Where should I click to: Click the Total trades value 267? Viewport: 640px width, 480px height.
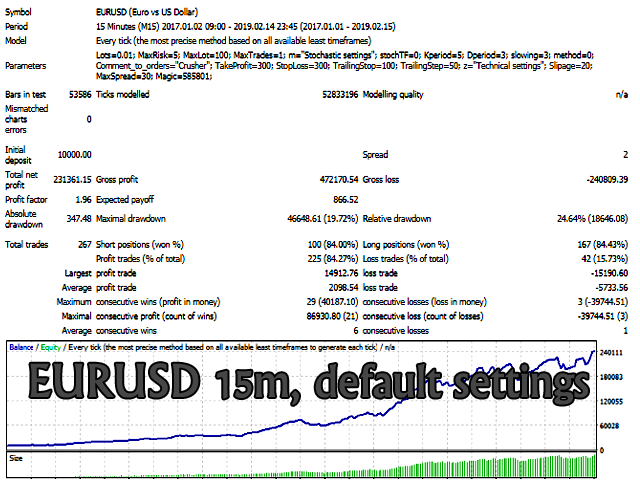click(x=83, y=244)
